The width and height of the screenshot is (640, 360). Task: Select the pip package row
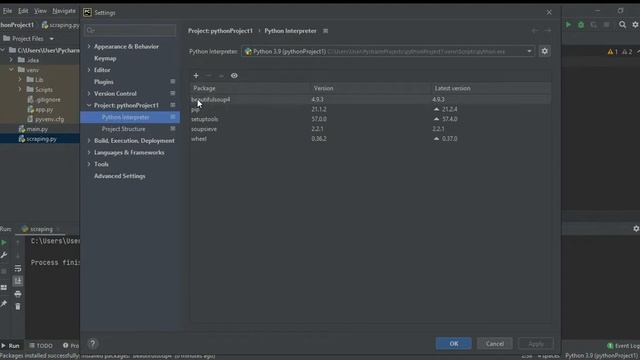pos(370,109)
